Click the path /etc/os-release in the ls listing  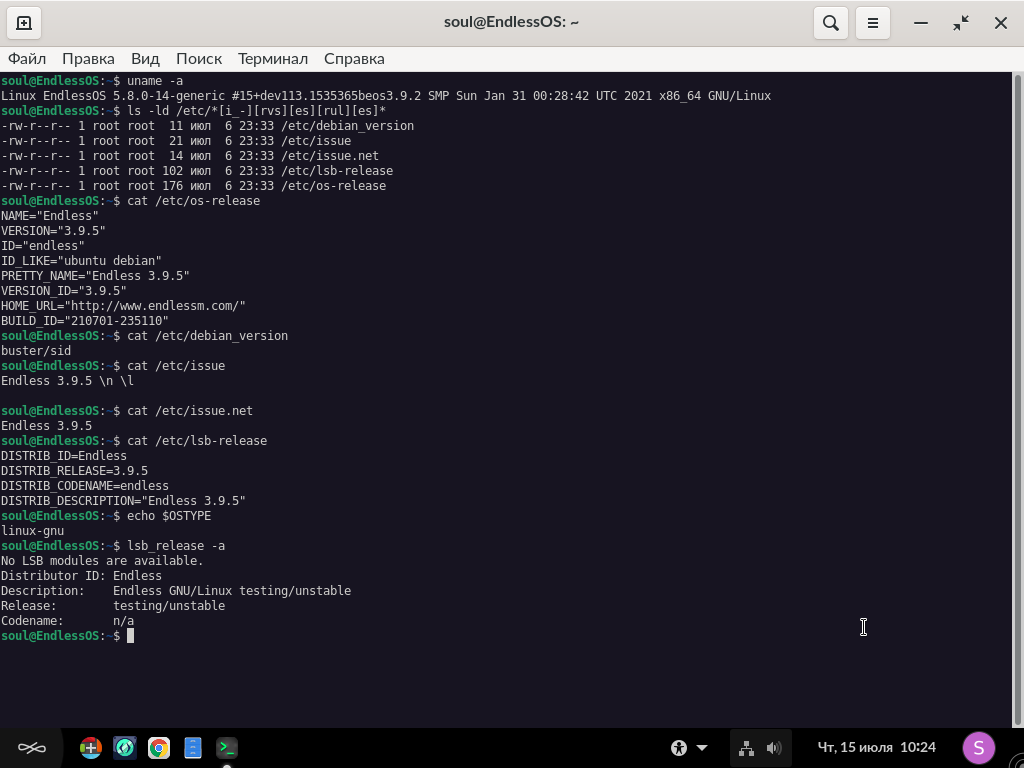[x=333, y=186]
